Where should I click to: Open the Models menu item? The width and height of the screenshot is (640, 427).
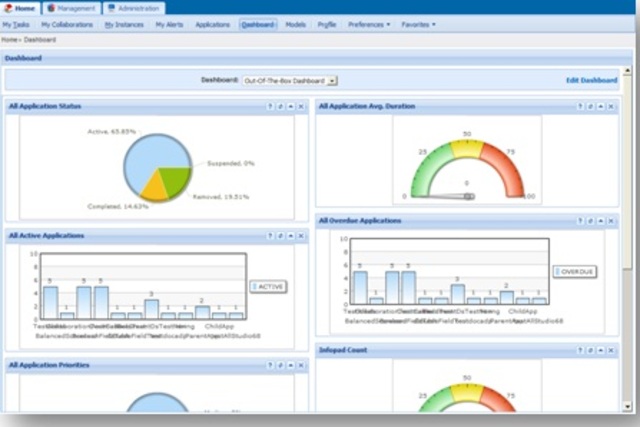(x=296, y=24)
